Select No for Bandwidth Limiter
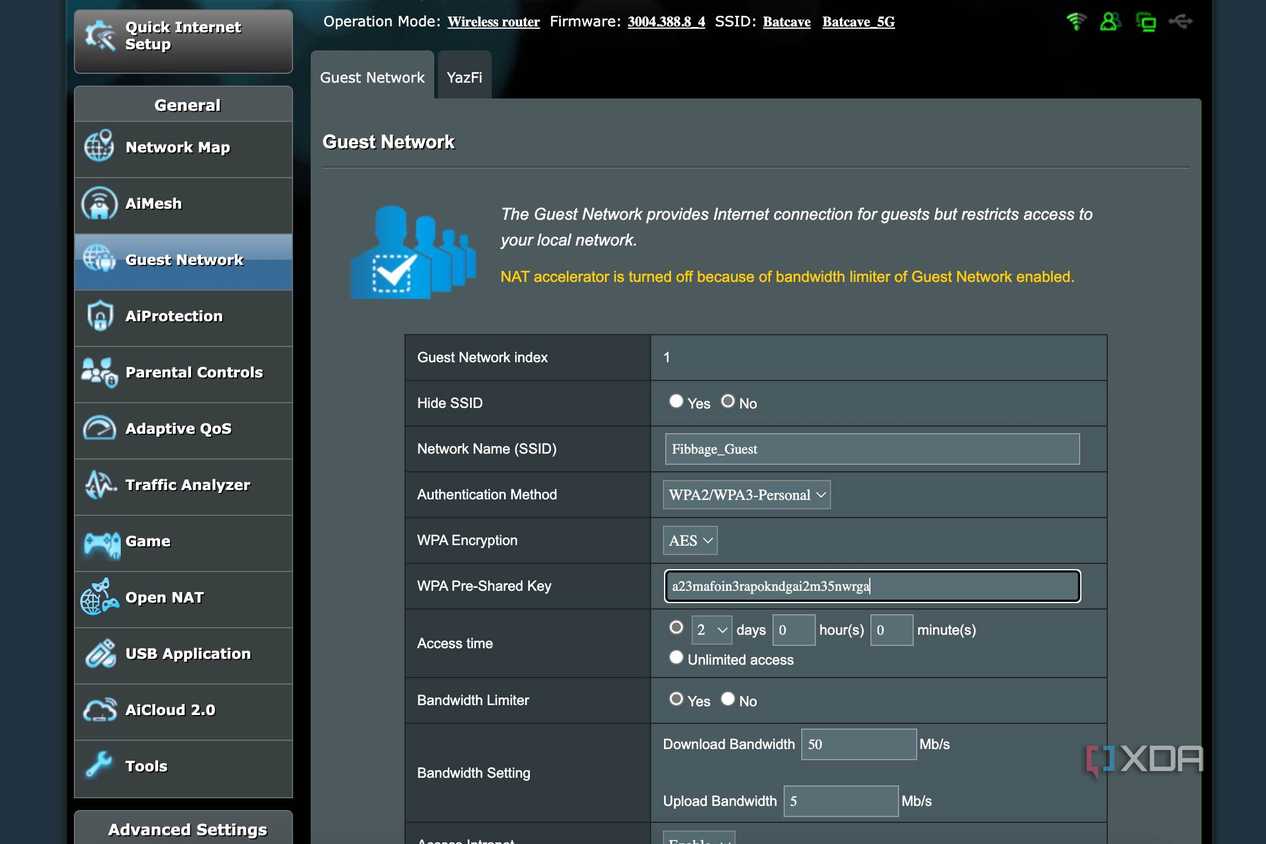 [x=728, y=699]
